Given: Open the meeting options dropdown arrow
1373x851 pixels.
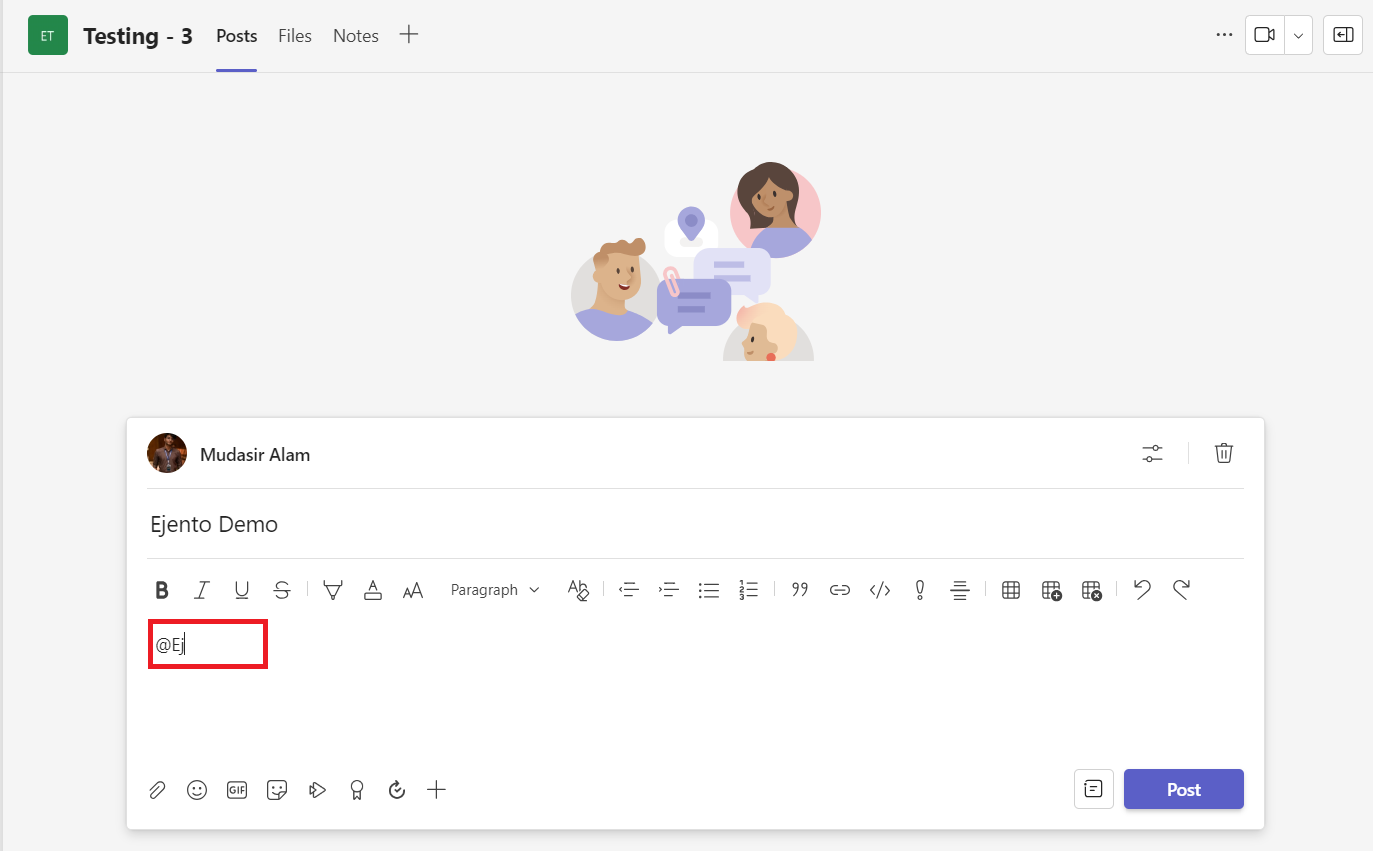Looking at the screenshot, I should (x=1298, y=35).
